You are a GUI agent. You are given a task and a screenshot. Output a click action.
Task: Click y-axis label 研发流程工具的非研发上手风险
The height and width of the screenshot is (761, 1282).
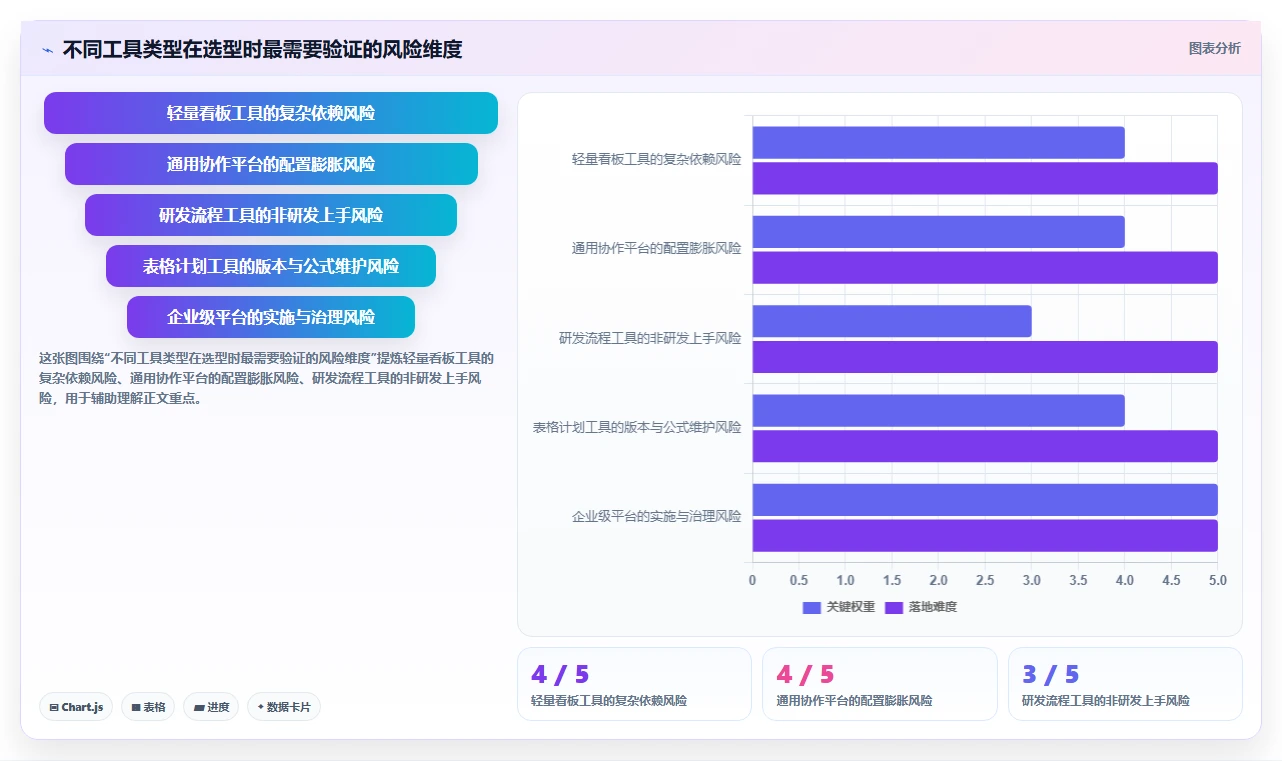click(x=650, y=338)
